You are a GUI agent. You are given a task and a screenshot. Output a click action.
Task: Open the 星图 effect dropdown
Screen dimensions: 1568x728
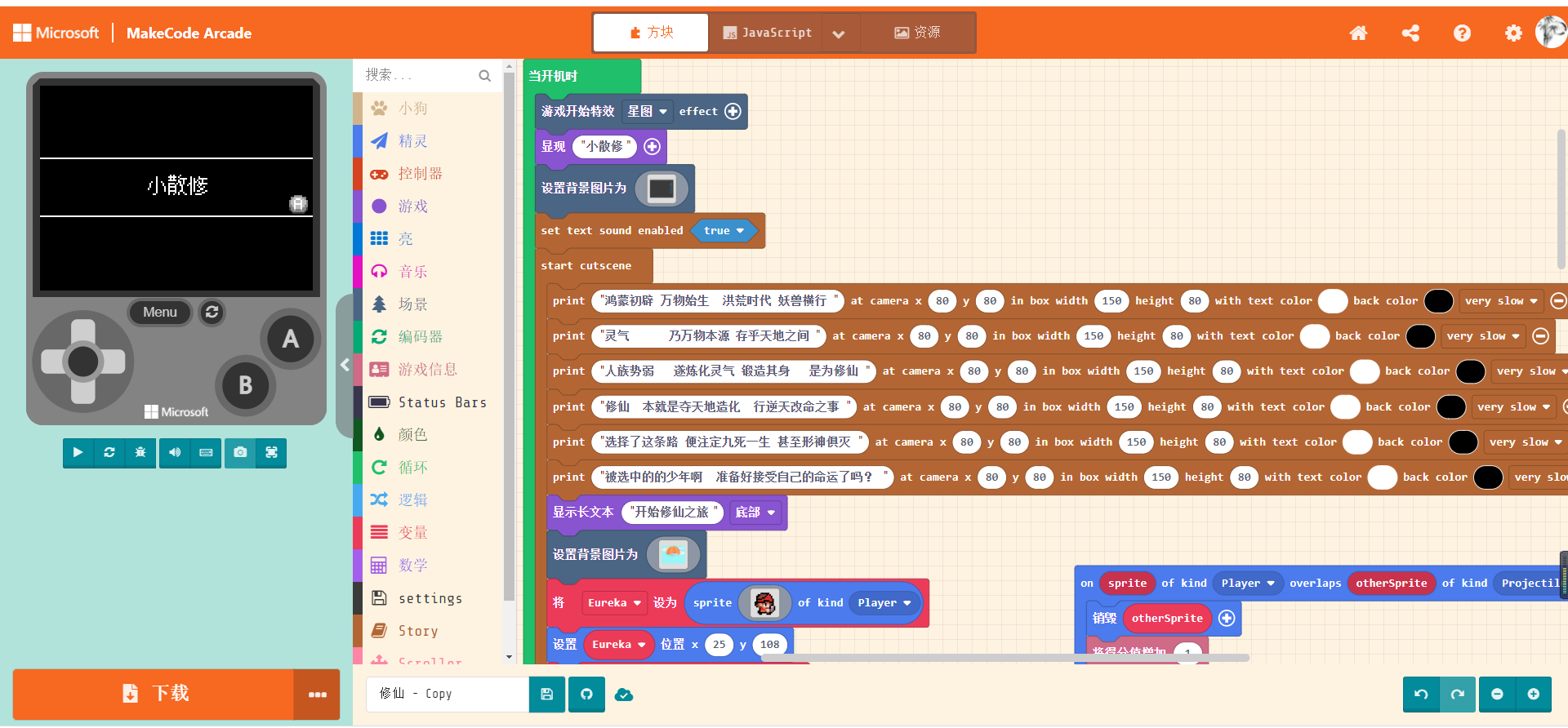(647, 111)
